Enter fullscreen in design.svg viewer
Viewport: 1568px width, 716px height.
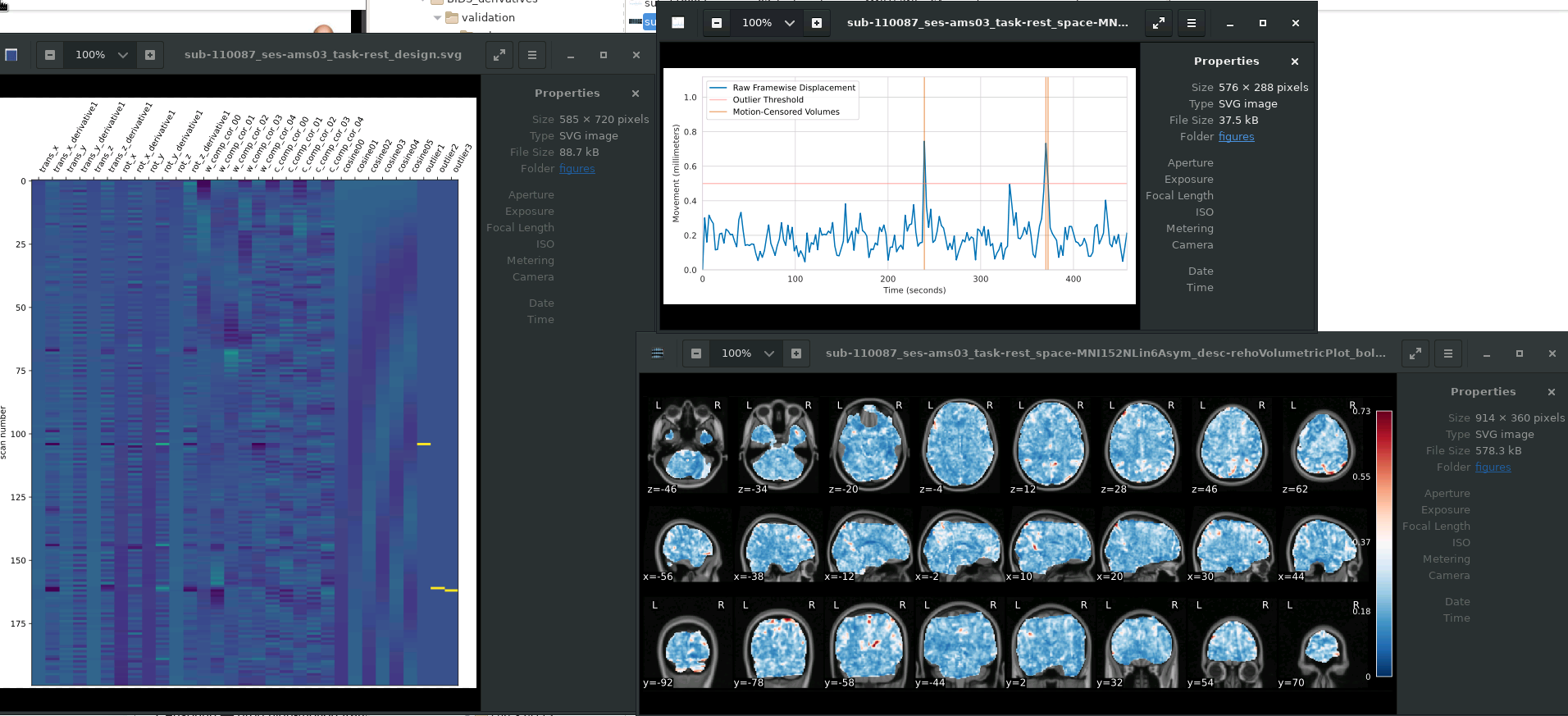pyautogui.click(x=499, y=55)
